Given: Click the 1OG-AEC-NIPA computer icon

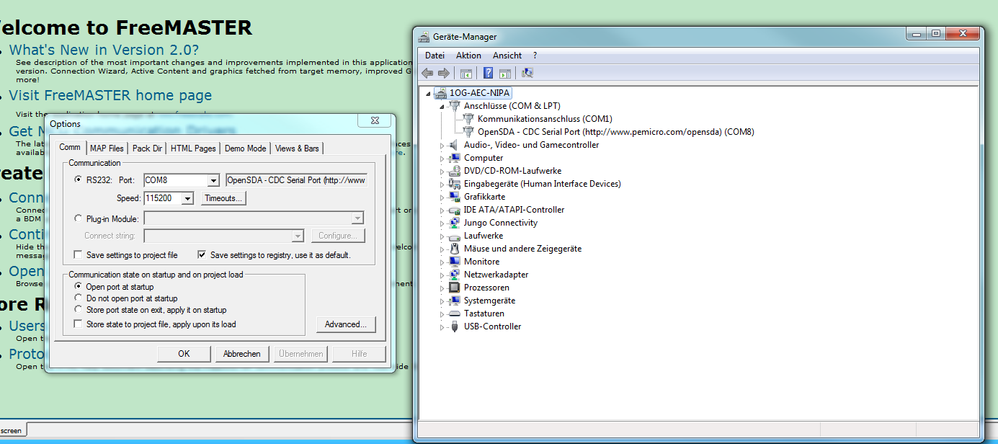Looking at the screenshot, I should (440, 93).
